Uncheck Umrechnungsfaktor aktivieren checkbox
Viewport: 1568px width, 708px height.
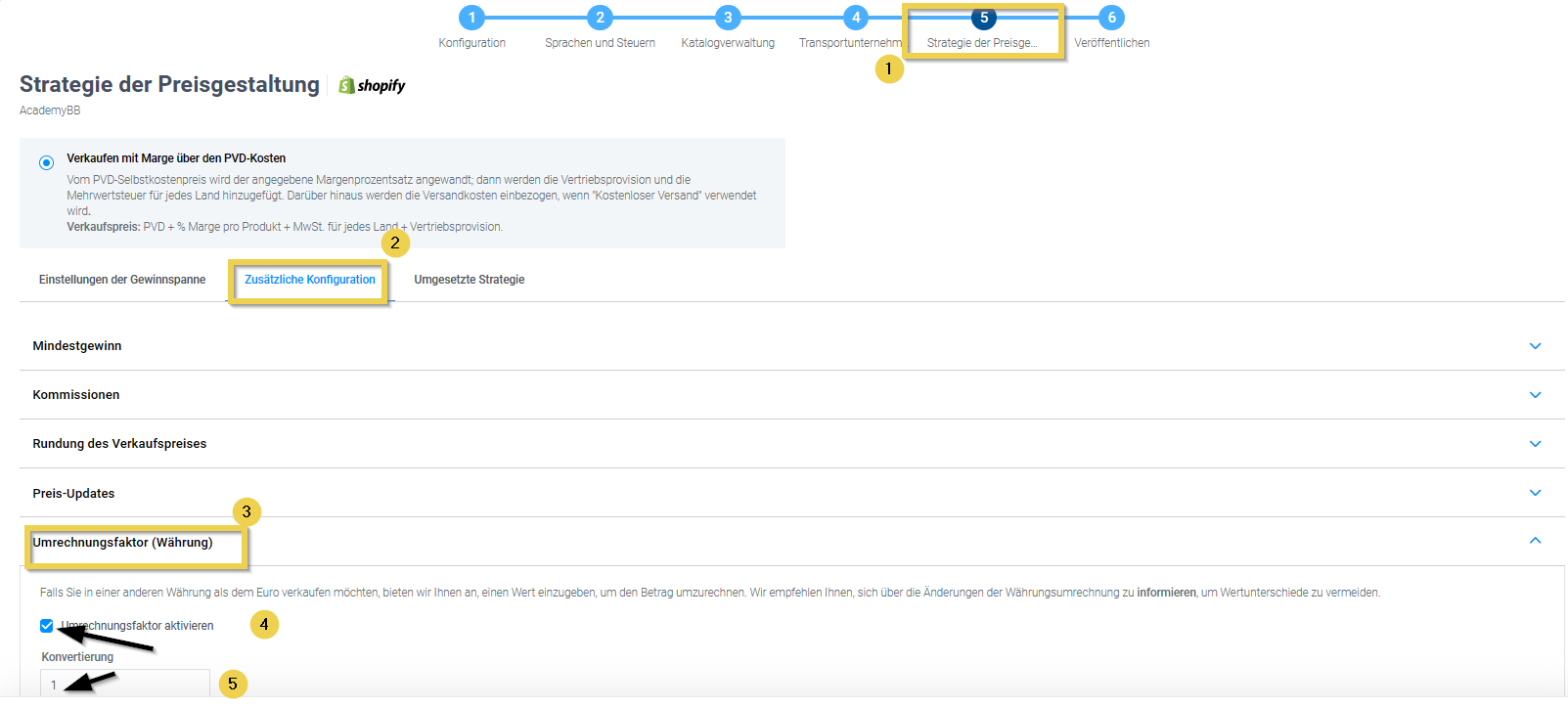click(x=47, y=626)
